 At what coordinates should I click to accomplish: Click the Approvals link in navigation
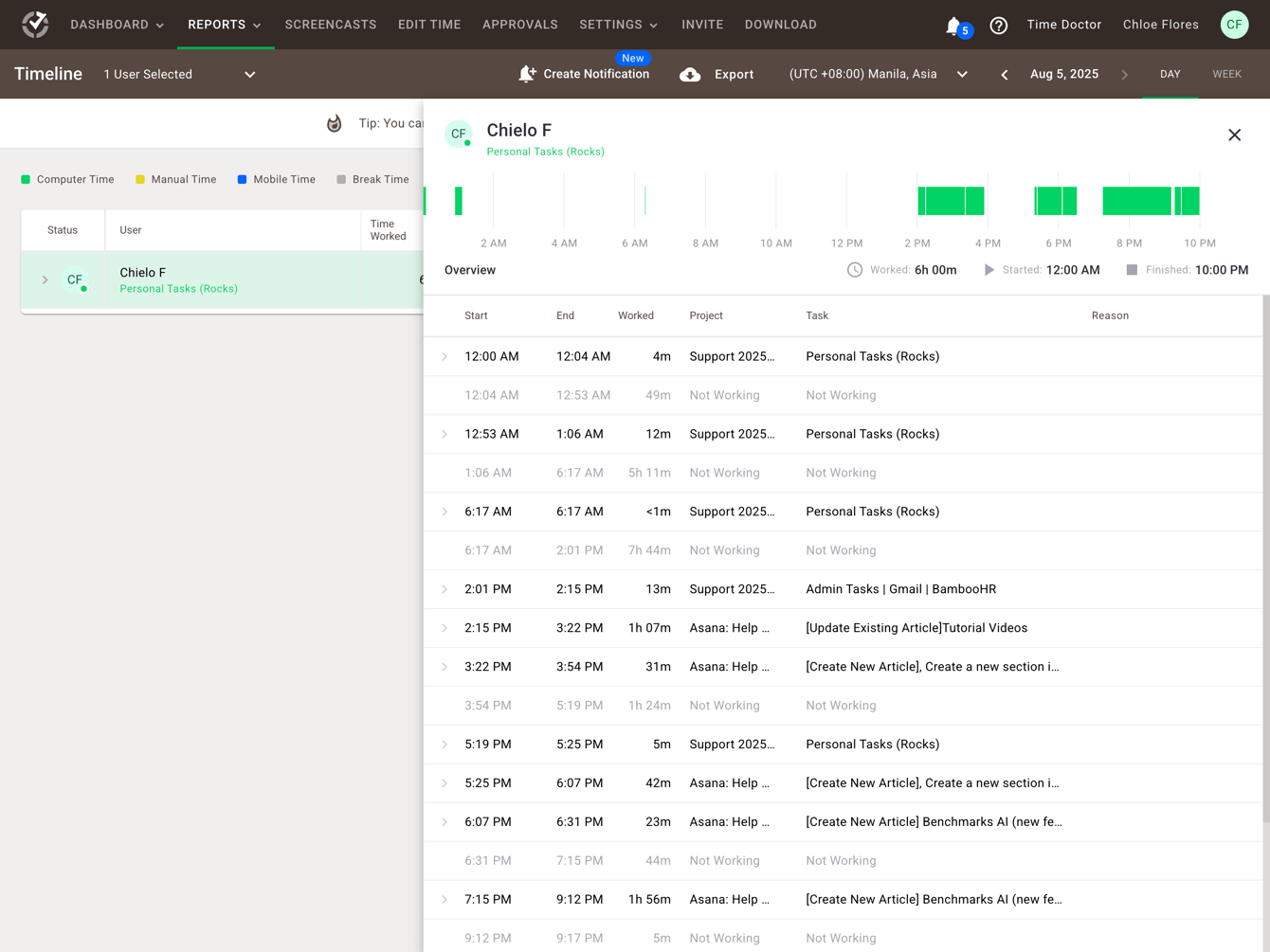(519, 25)
